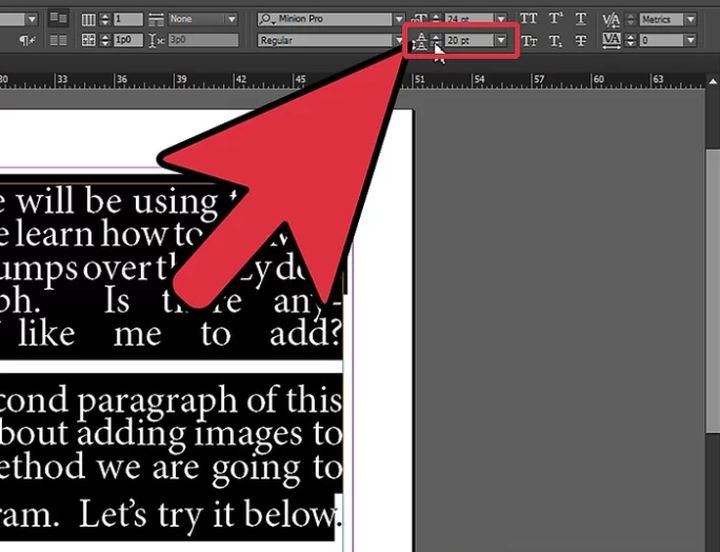This screenshot has width=720, height=552.
Task: Click the Metrics kerning field
Action: pyautogui.click(x=661, y=19)
